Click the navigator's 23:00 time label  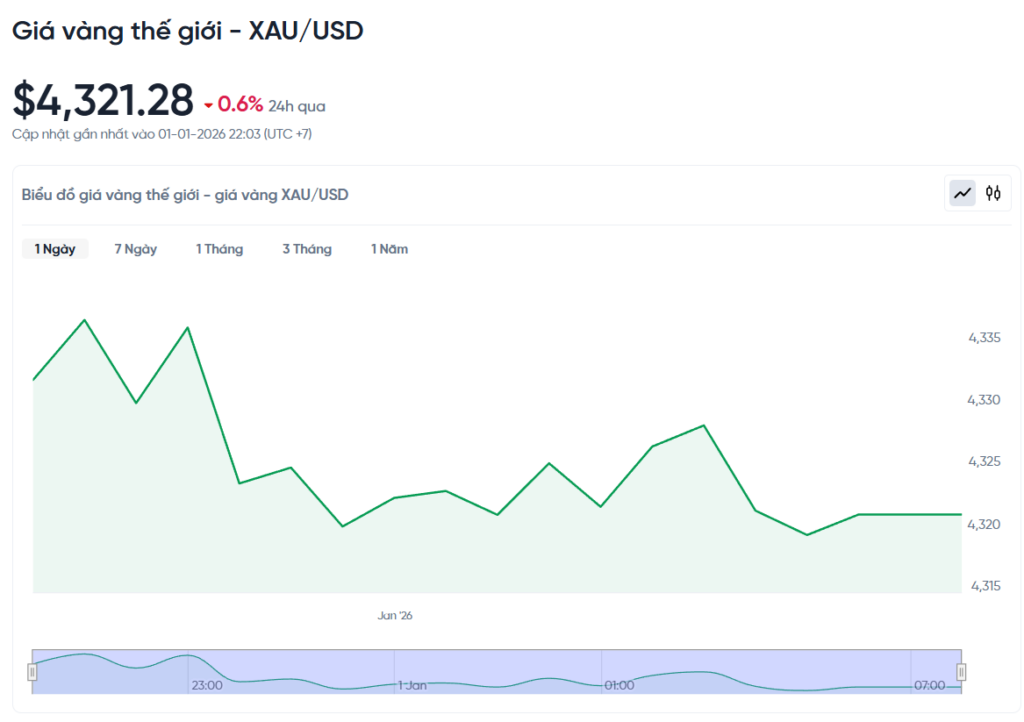pyautogui.click(x=207, y=685)
